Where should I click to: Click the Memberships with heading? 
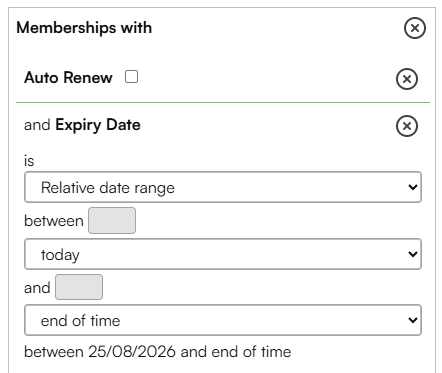(x=84, y=27)
